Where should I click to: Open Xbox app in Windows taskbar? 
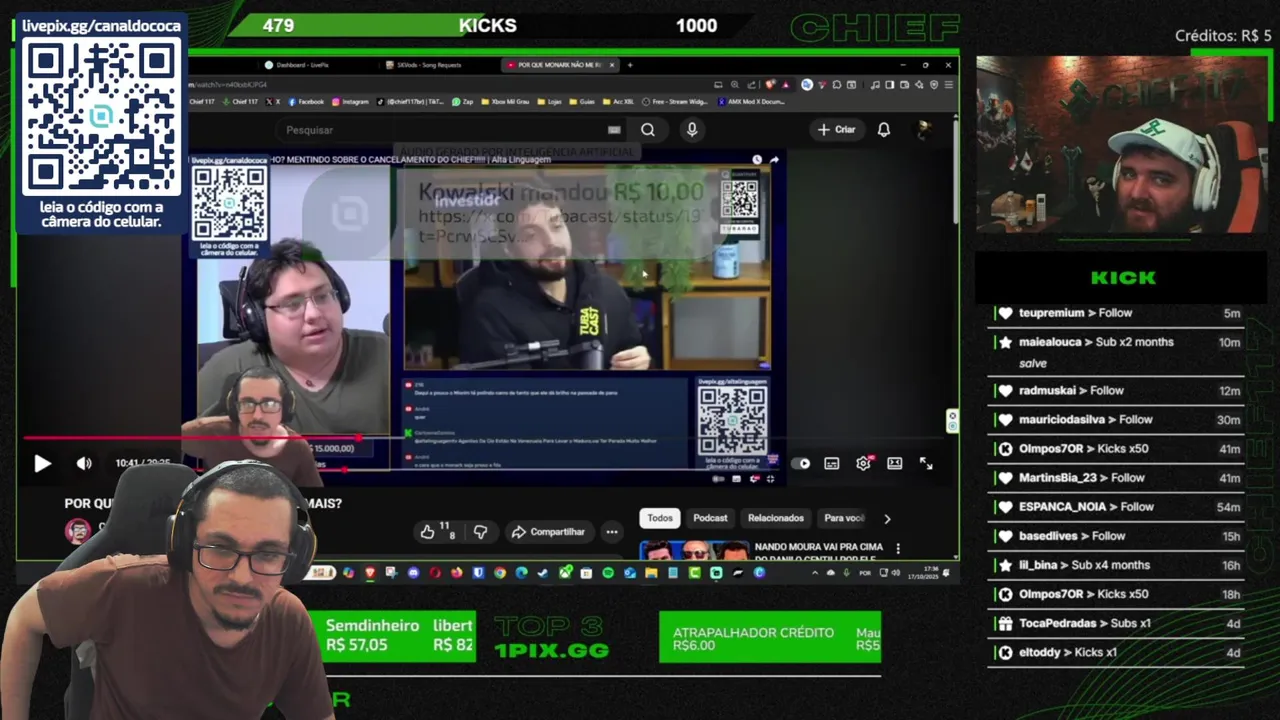point(565,573)
